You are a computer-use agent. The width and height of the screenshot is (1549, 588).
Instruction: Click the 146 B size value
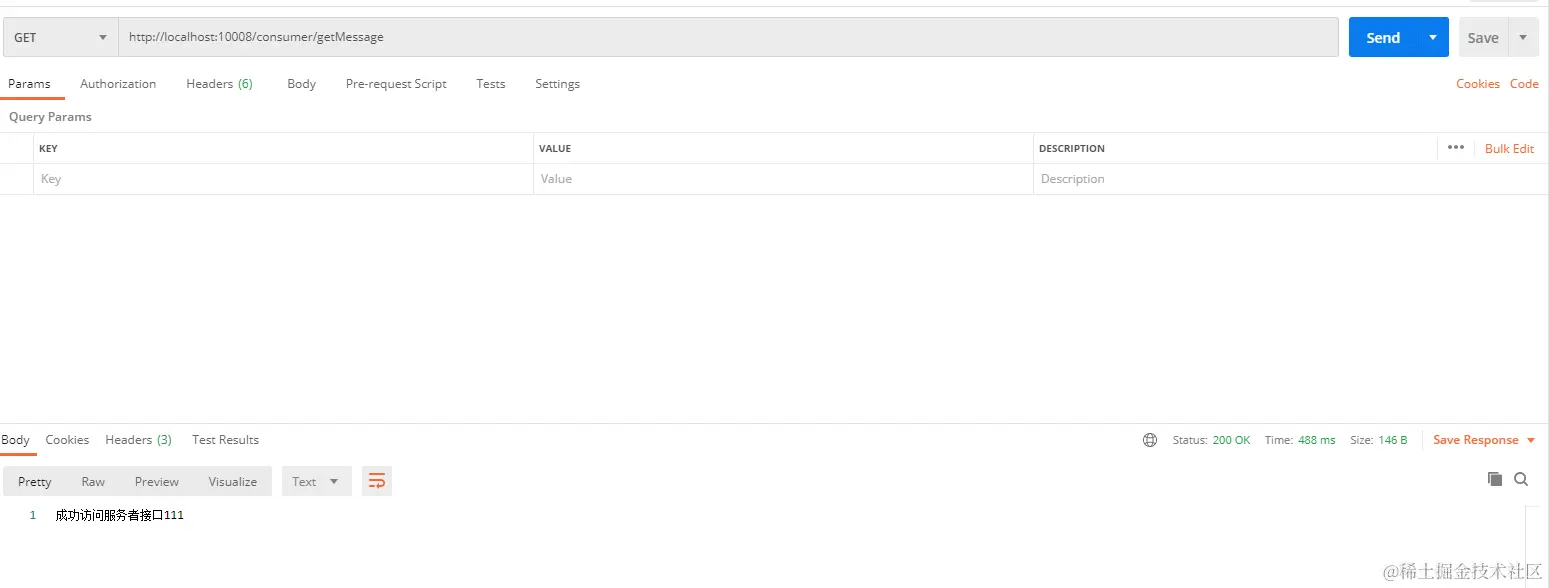[x=1392, y=440]
